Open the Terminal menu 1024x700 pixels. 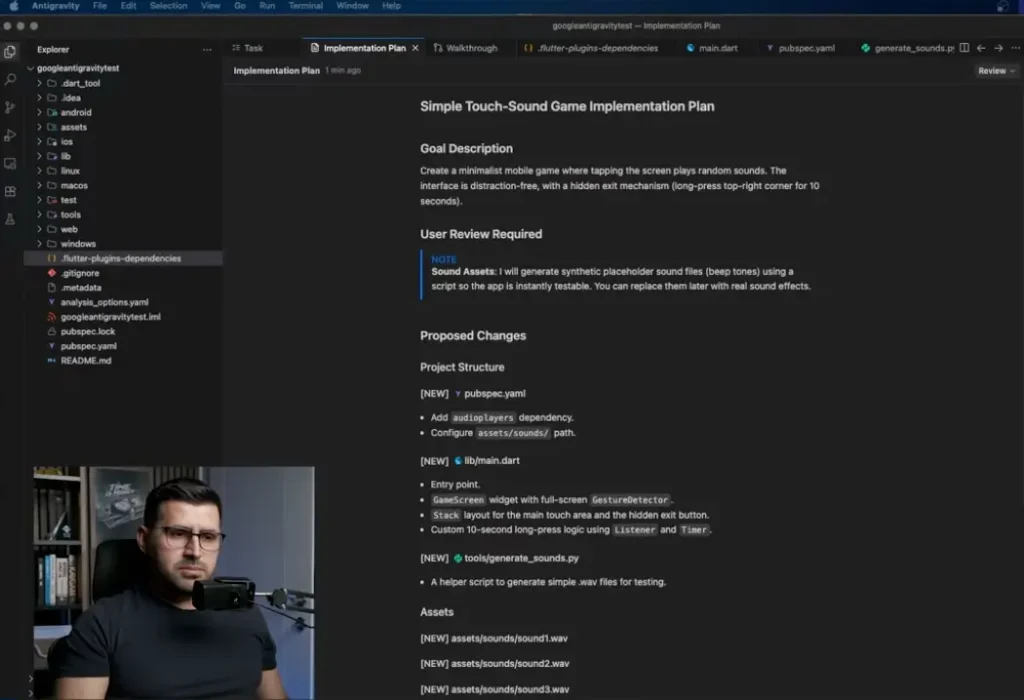[x=305, y=6]
